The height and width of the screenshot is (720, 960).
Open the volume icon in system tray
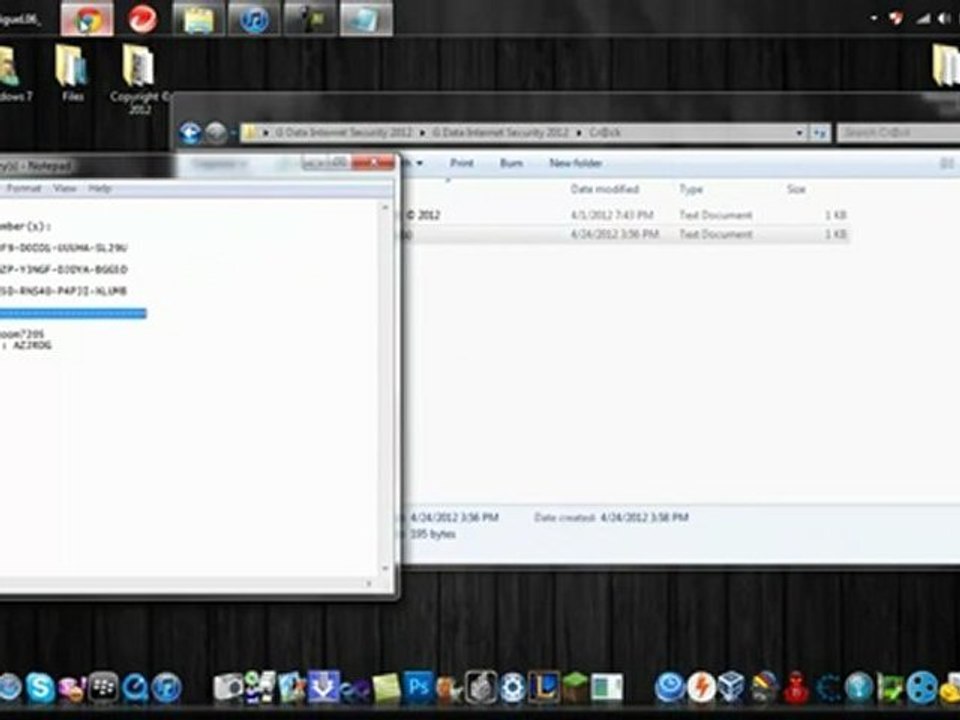coord(943,19)
